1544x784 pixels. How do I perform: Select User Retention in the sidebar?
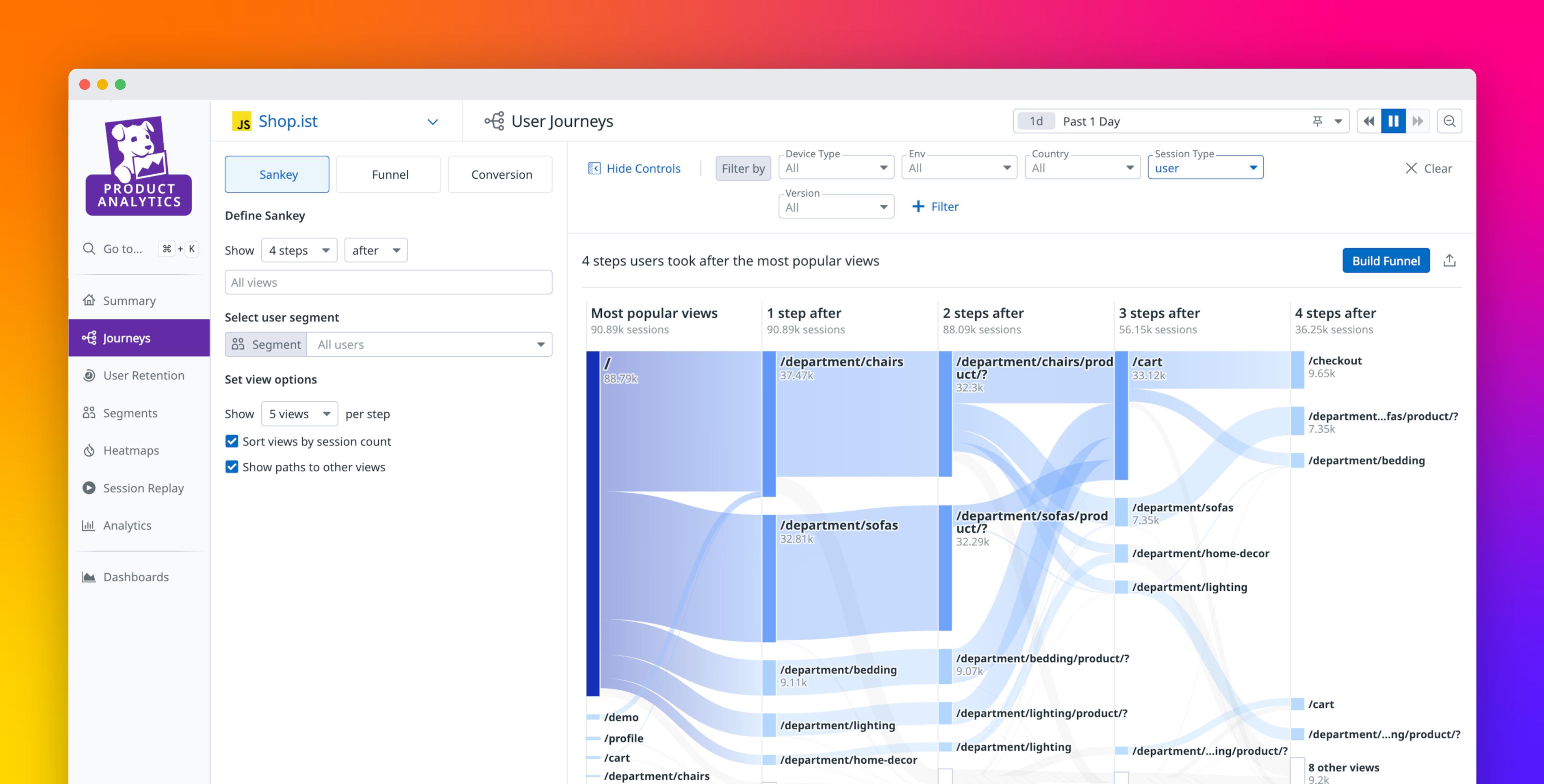pyautogui.click(x=143, y=375)
